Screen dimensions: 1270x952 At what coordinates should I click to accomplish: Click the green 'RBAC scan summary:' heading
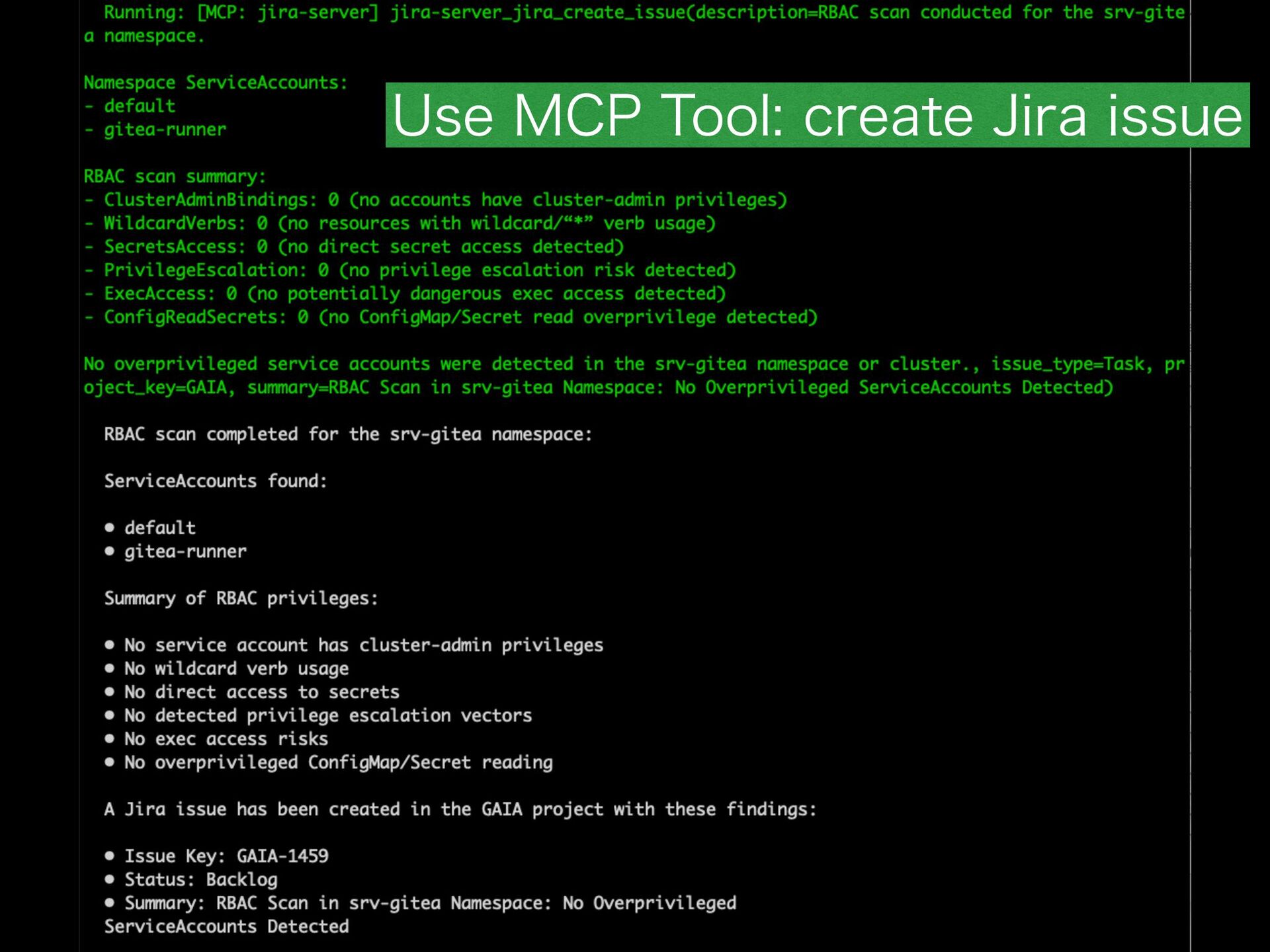(x=175, y=177)
